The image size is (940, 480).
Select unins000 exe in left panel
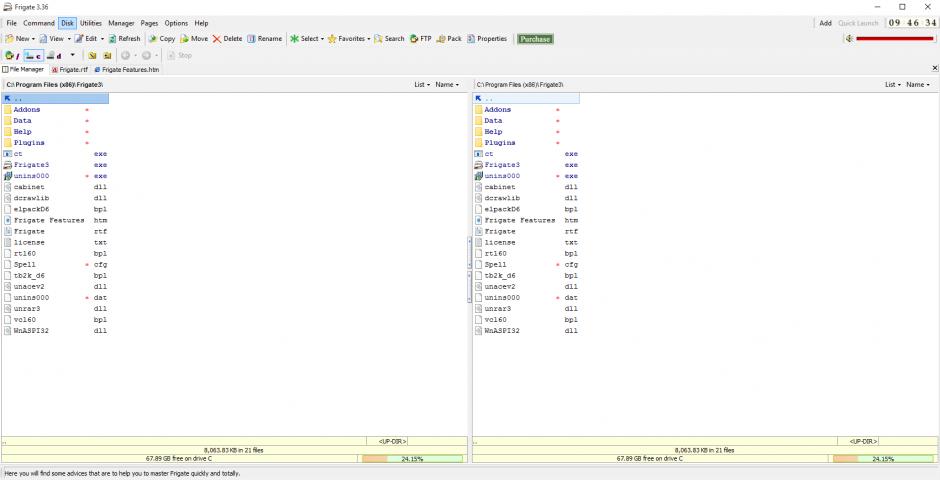click(55, 176)
